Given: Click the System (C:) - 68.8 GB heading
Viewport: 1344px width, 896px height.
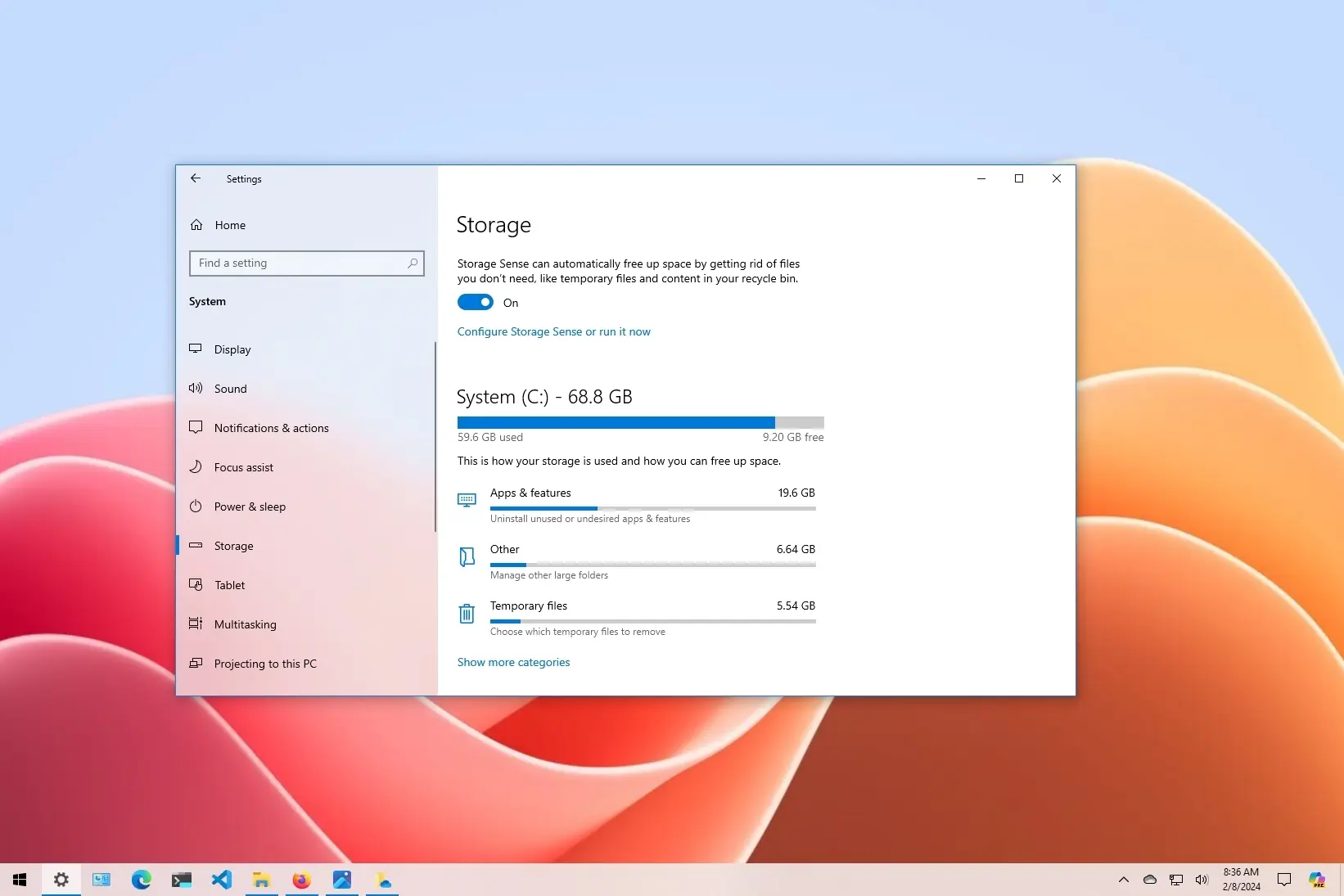Looking at the screenshot, I should point(544,397).
